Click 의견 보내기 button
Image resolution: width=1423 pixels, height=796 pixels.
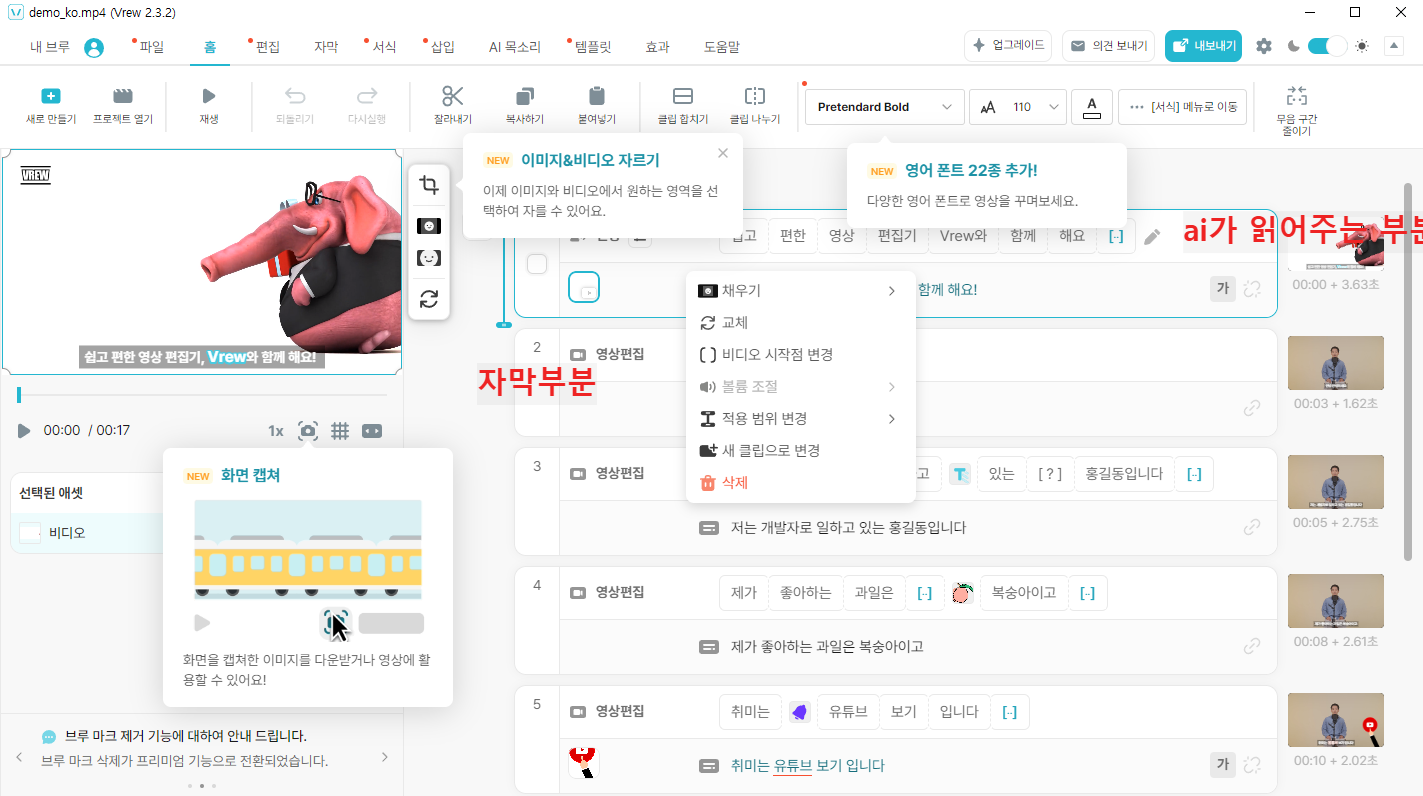click(1109, 46)
